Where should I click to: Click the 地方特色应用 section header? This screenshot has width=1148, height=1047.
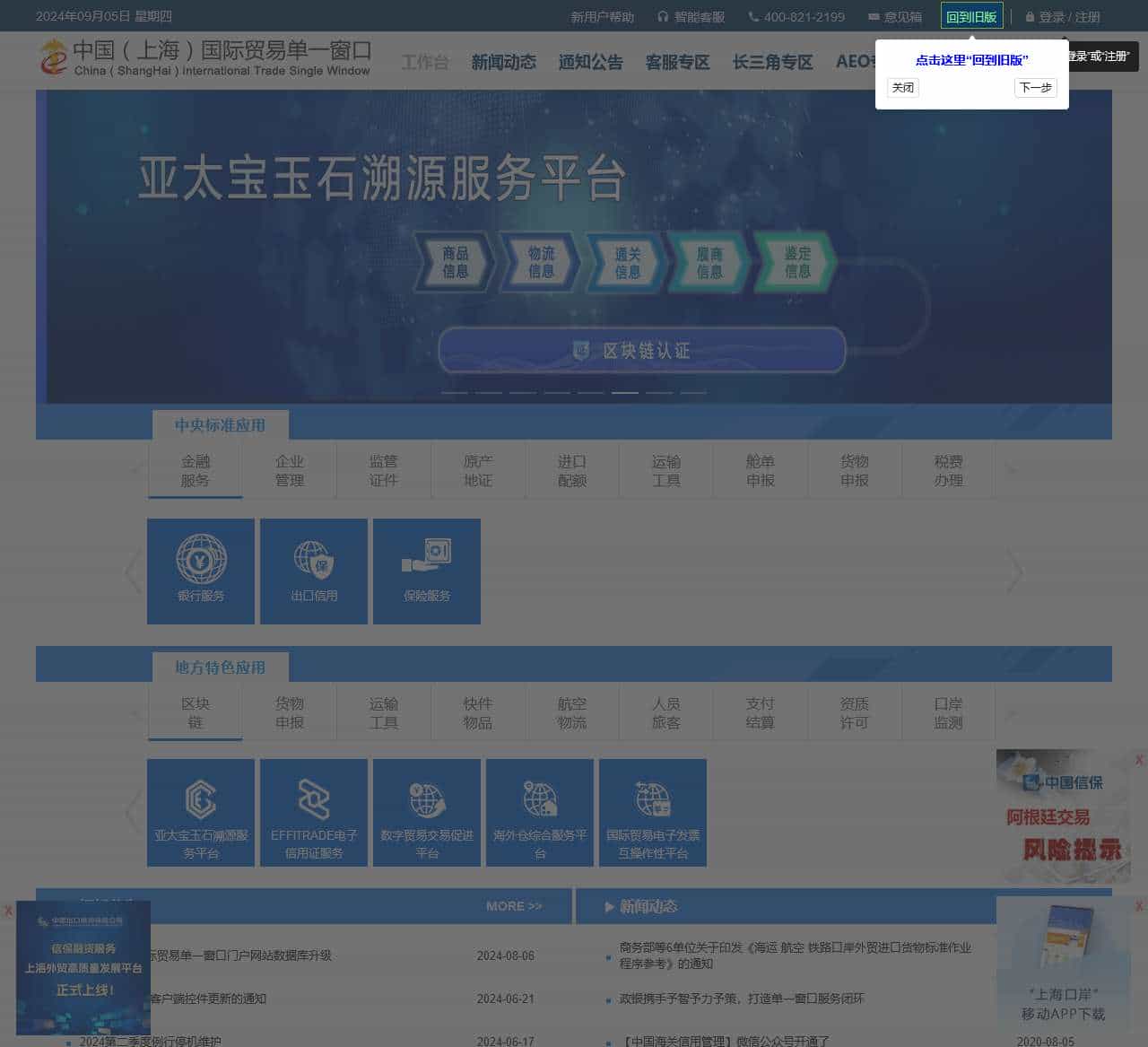coord(221,667)
